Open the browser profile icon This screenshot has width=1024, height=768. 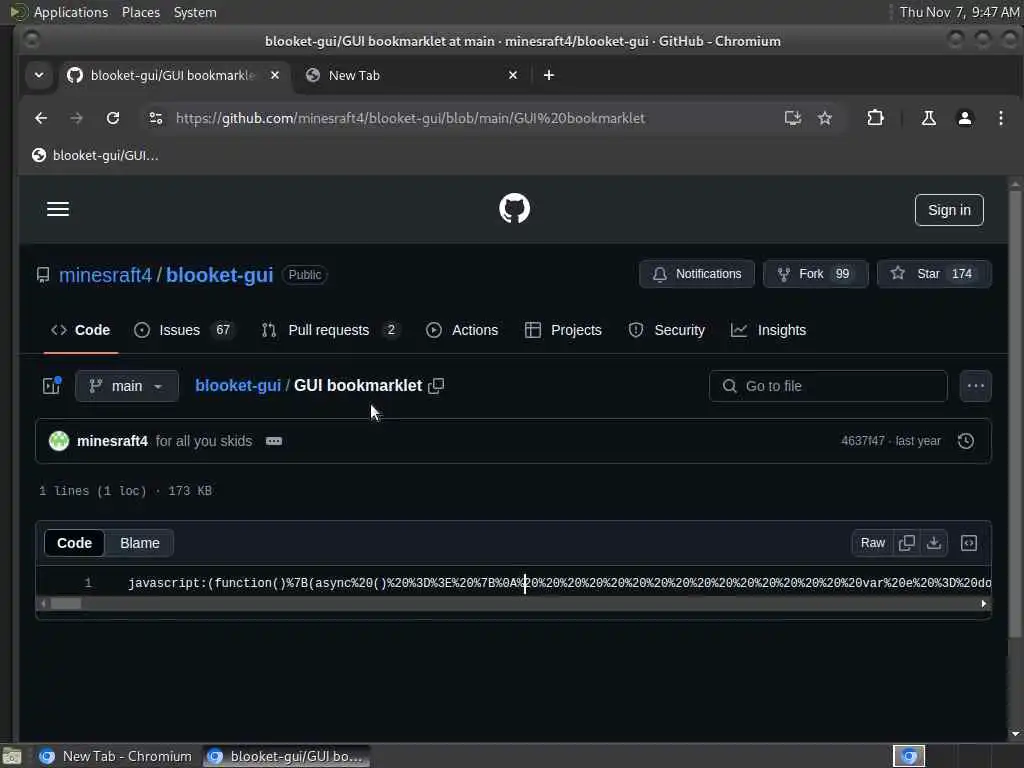pyautogui.click(x=965, y=118)
